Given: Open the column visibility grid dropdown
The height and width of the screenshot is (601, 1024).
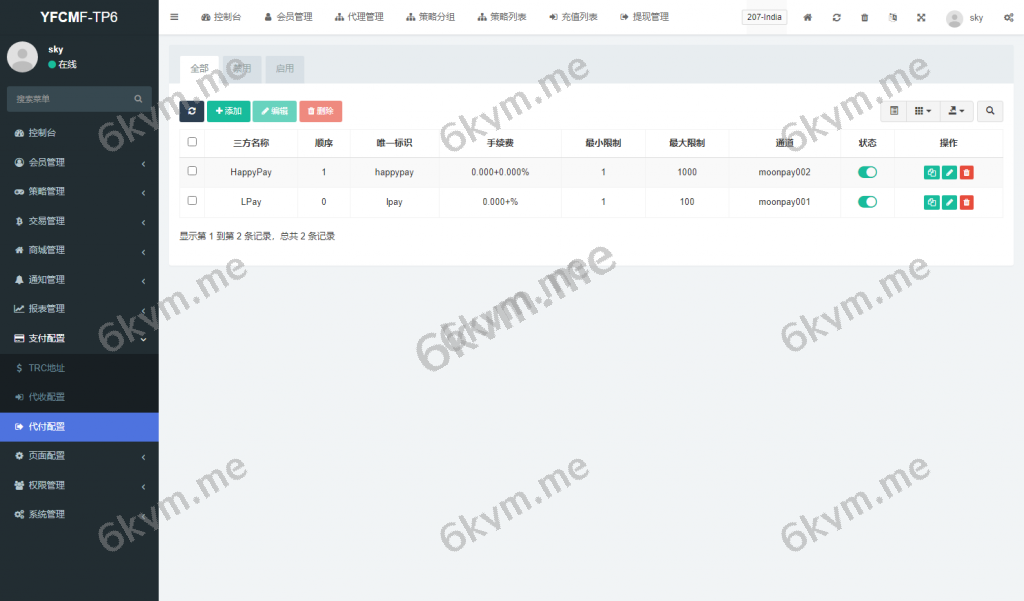Looking at the screenshot, I should (923, 111).
